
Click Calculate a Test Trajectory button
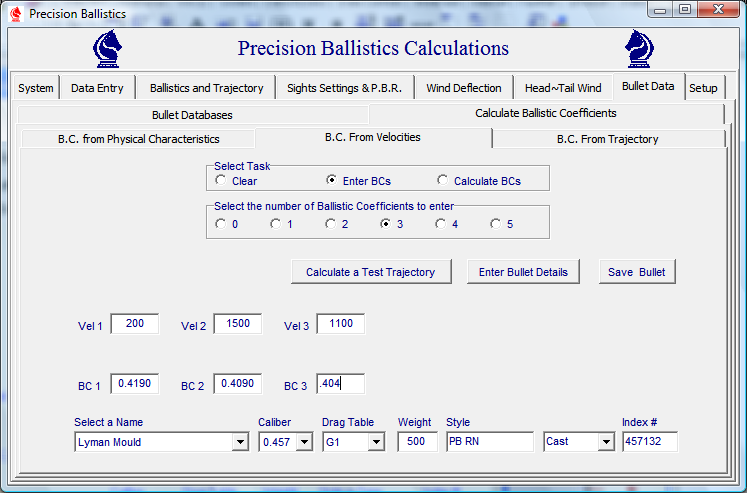[370, 272]
